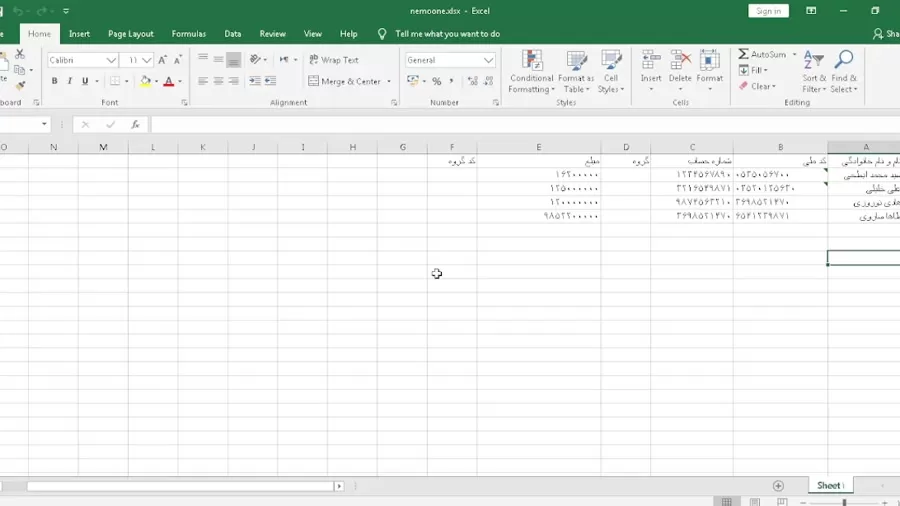The width and height of the screenshot is (900, 506).
Task: Adjust the zoom slider
Action: (x=844, y=503)
